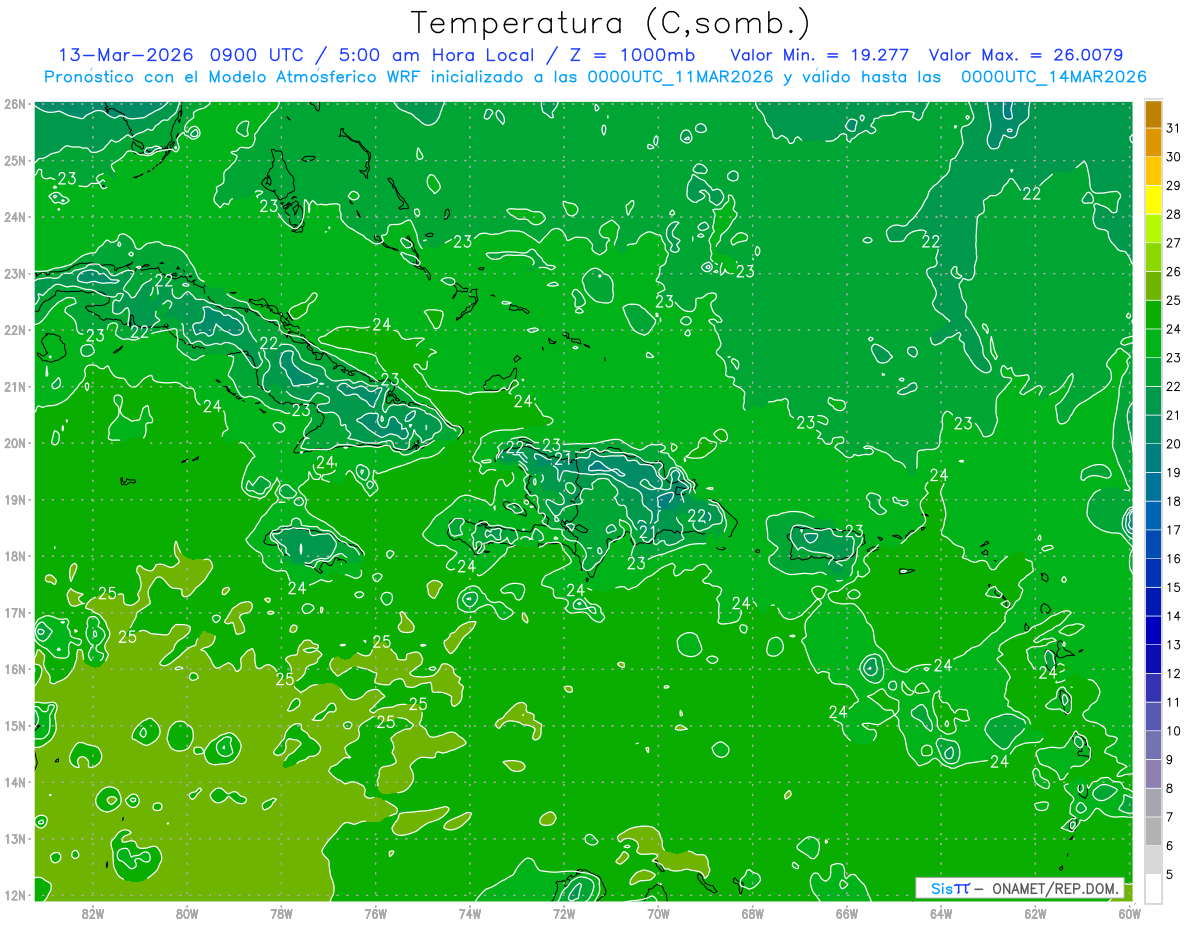
Task: Click legend value "8" on the color scale
Action: pos(1170,788)
